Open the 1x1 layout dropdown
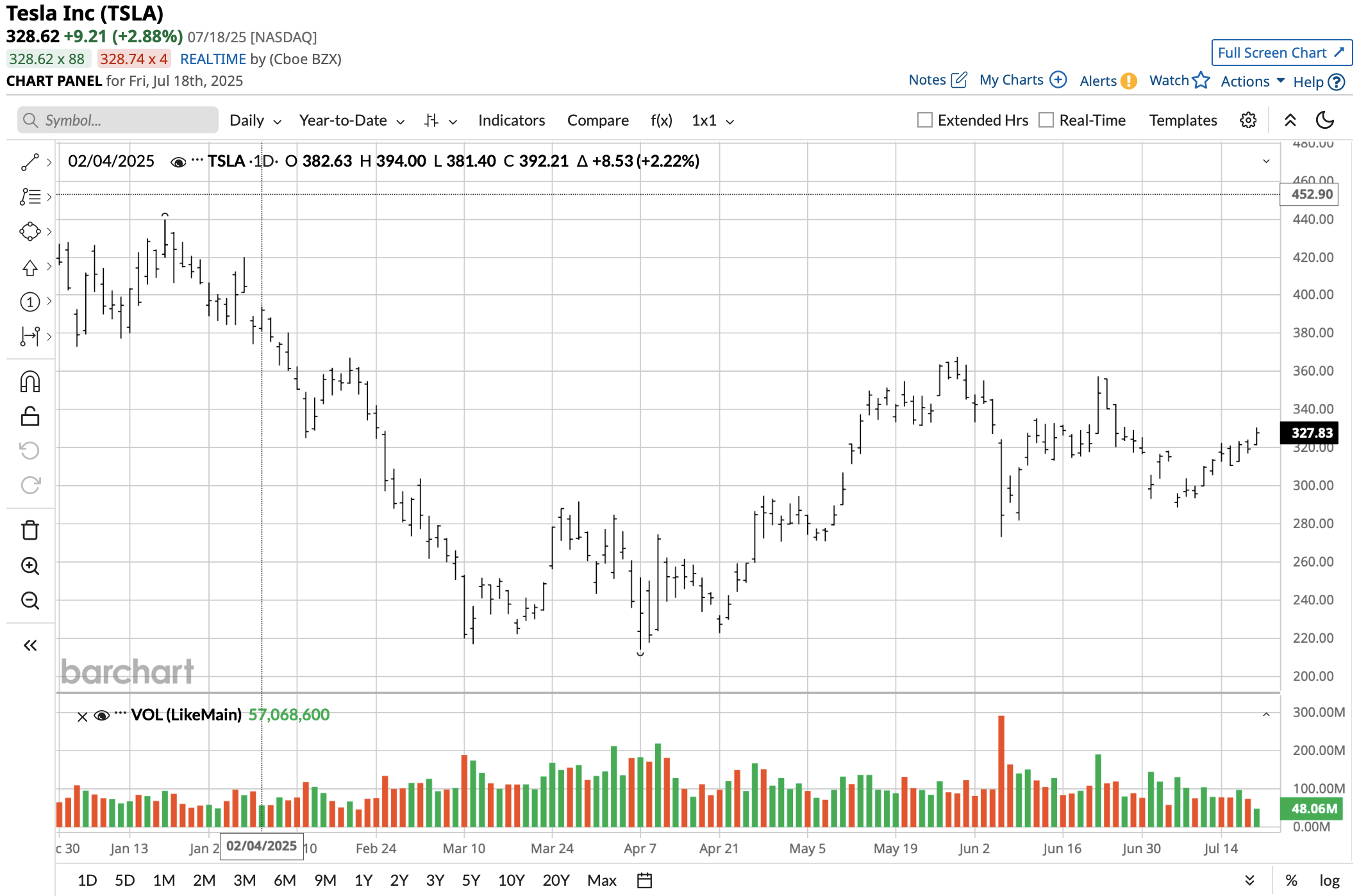This screenshot has height=896, width=1359. 712,120
